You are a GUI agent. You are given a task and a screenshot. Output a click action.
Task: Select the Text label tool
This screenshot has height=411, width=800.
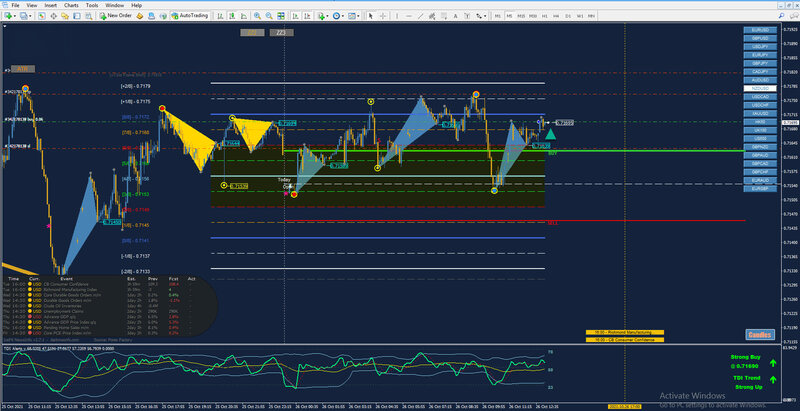(x=456, y=16)
